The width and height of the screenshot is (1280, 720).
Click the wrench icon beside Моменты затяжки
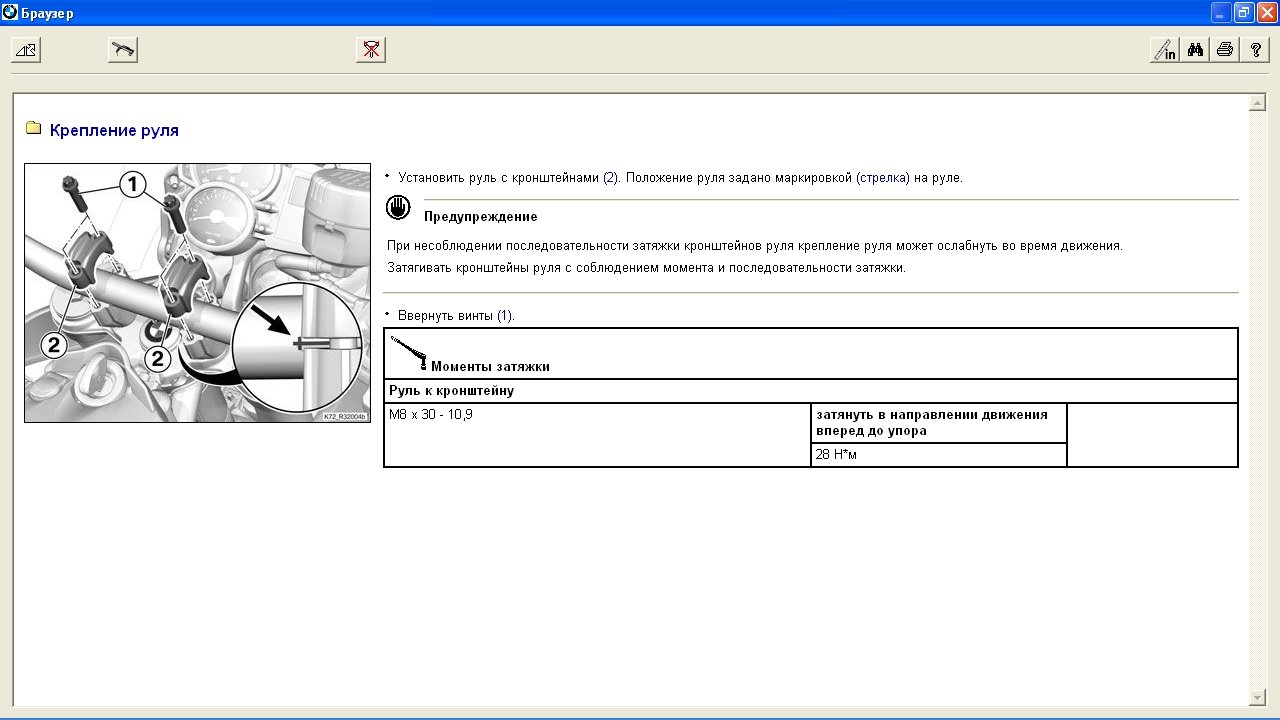408,352
